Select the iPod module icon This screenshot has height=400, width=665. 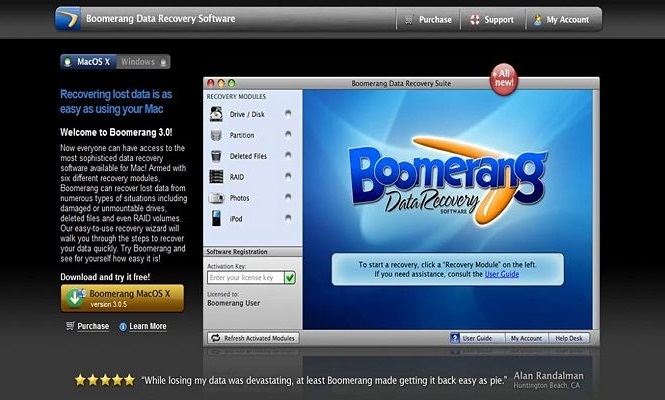point(216,218)
